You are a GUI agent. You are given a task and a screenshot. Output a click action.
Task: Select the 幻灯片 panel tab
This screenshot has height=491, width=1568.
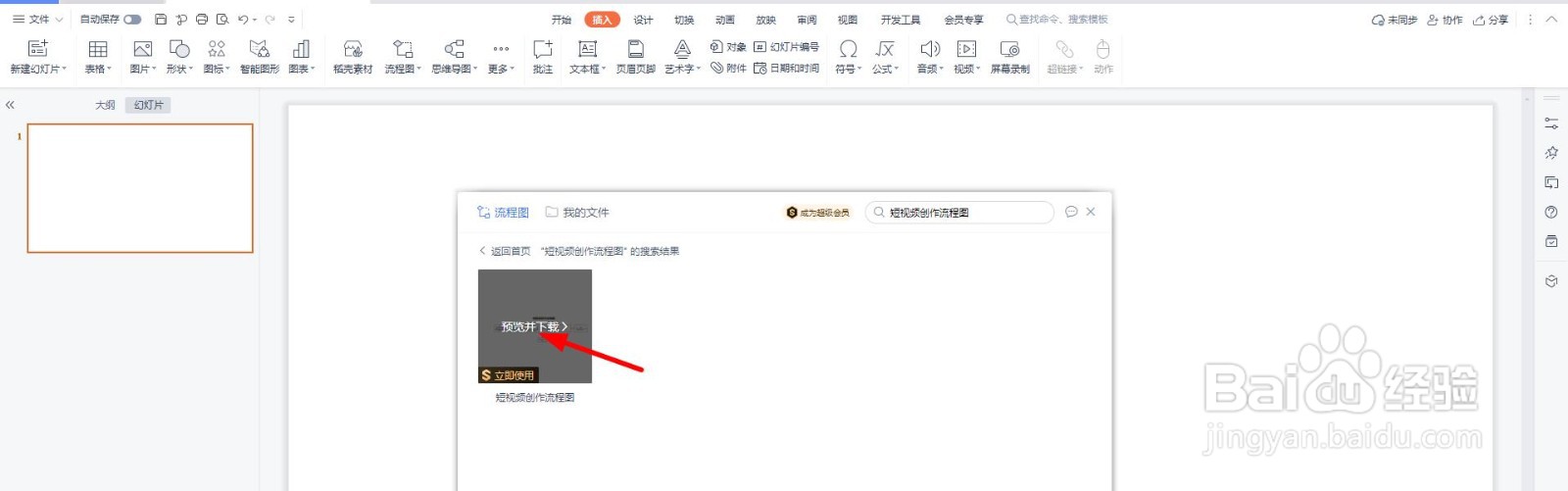[x=148, y=105]
